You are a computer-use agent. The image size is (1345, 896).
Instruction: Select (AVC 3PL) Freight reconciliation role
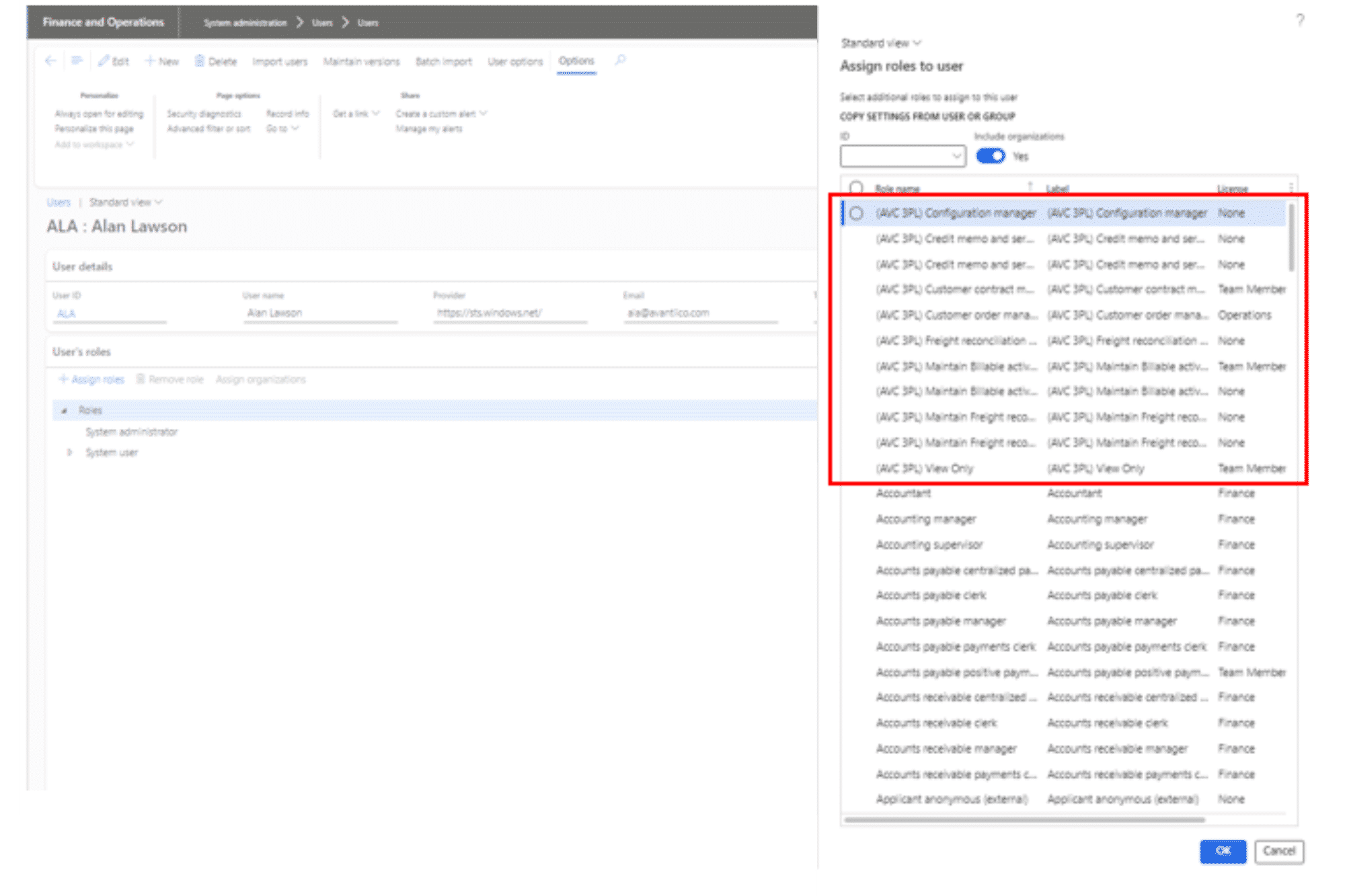(x=1064, y=341)
